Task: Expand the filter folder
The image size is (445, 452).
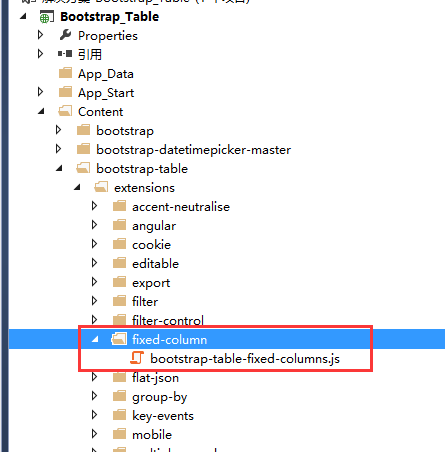Action: (94, 301)
